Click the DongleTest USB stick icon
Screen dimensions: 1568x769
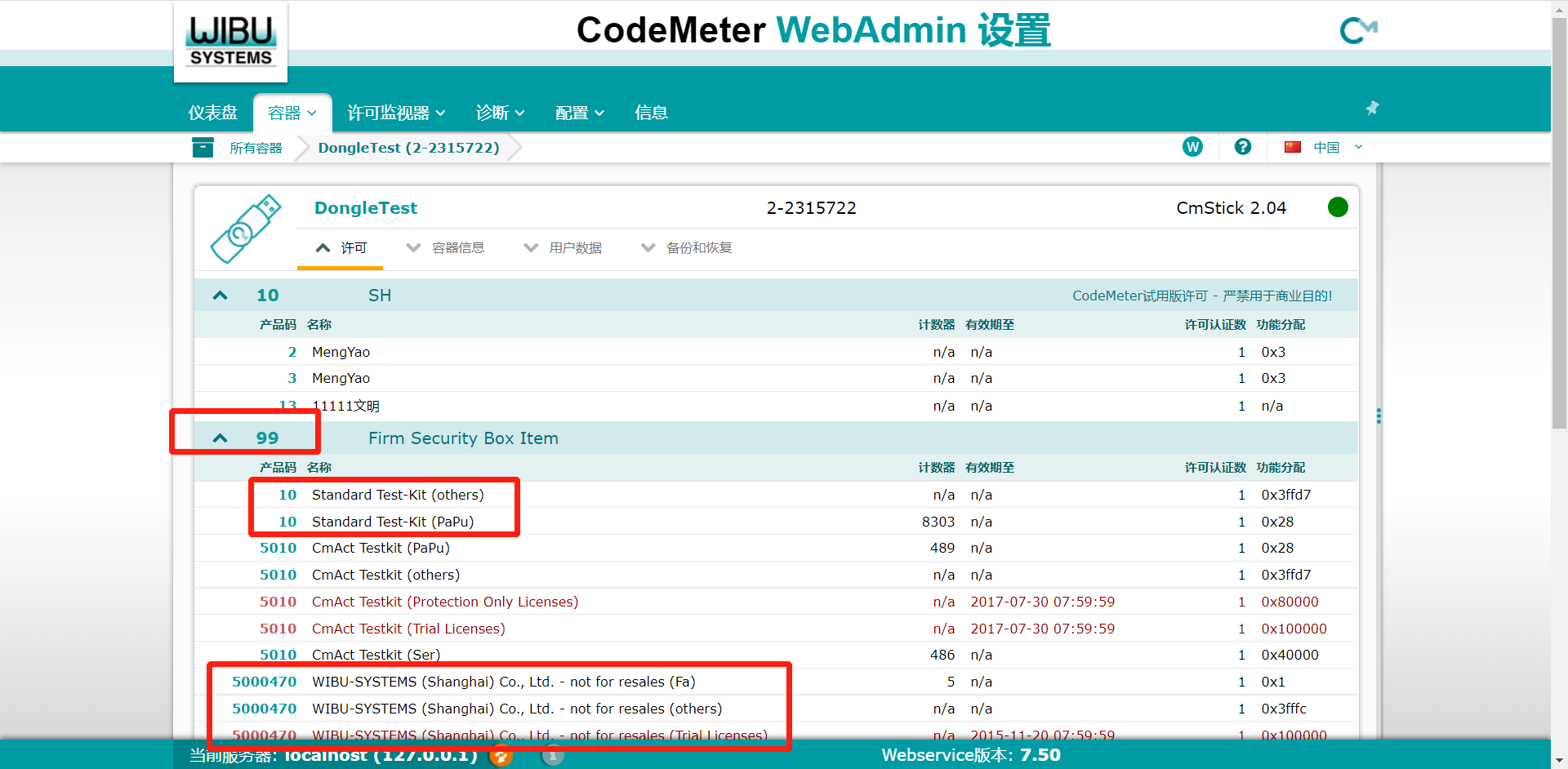pos(246,228)
